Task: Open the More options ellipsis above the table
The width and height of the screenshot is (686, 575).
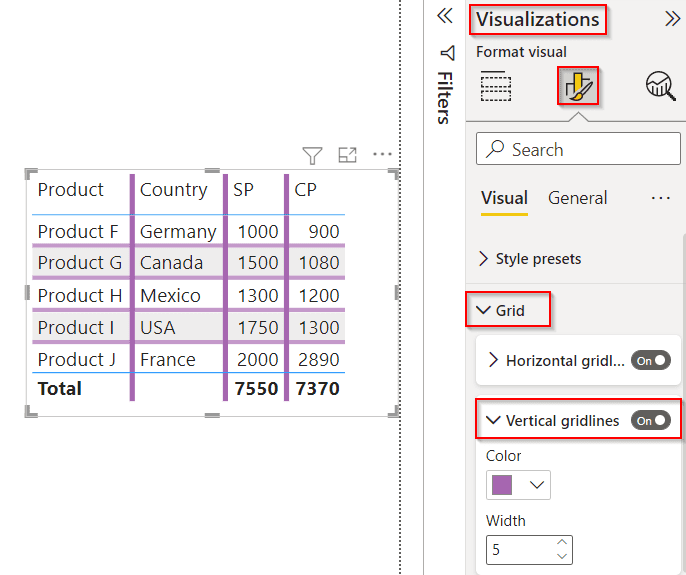Action: tap(382, 154)
